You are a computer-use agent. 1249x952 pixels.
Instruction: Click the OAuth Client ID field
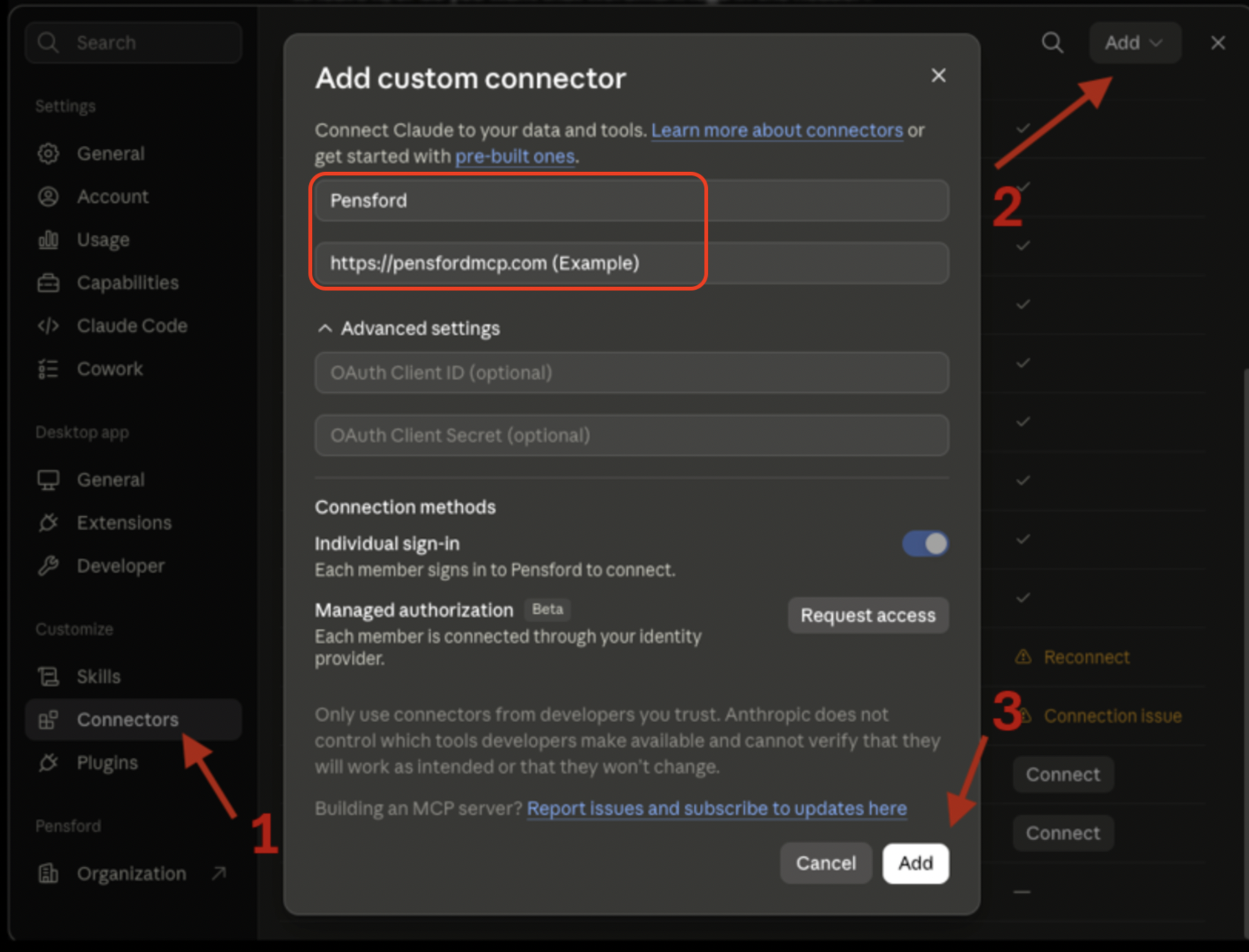click(x=632, y=373)
